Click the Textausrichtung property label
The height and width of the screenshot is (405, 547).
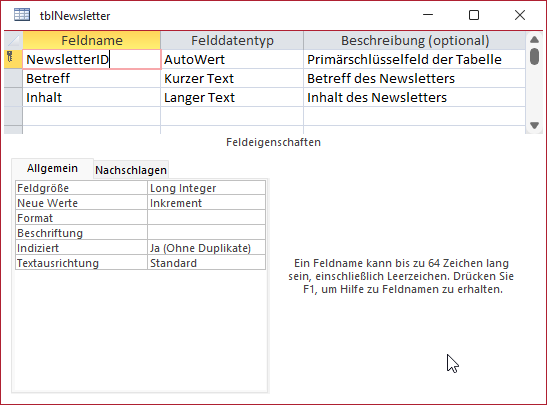pos(82,263)
